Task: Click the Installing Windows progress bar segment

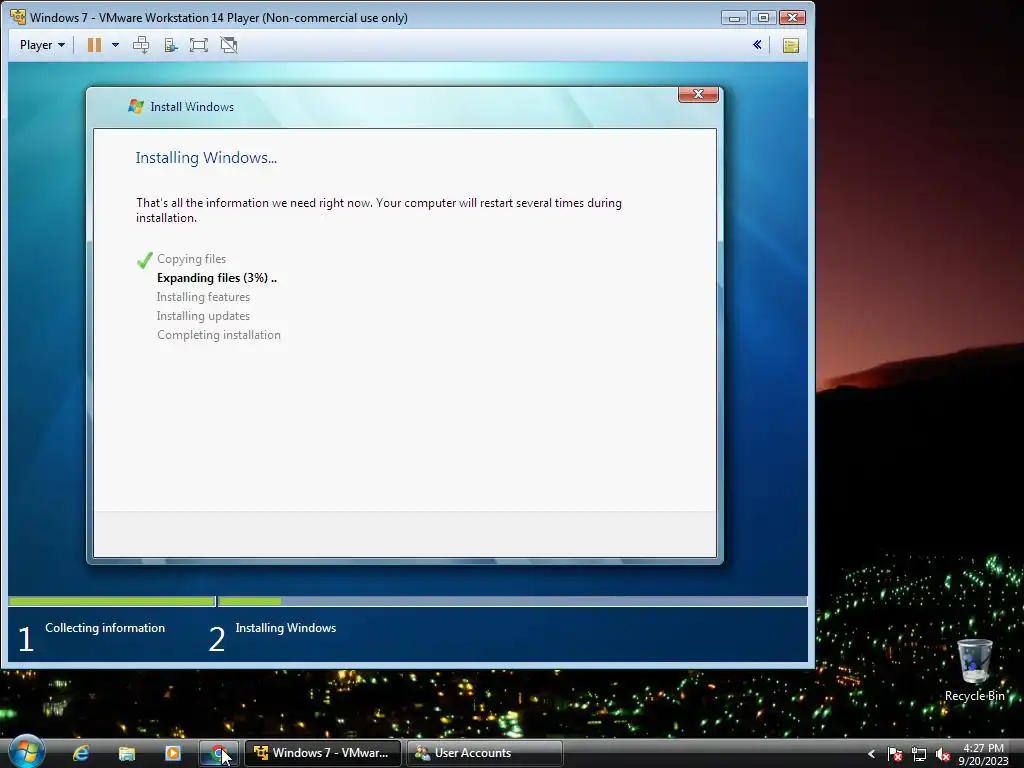Action: (x=513, y=601)
